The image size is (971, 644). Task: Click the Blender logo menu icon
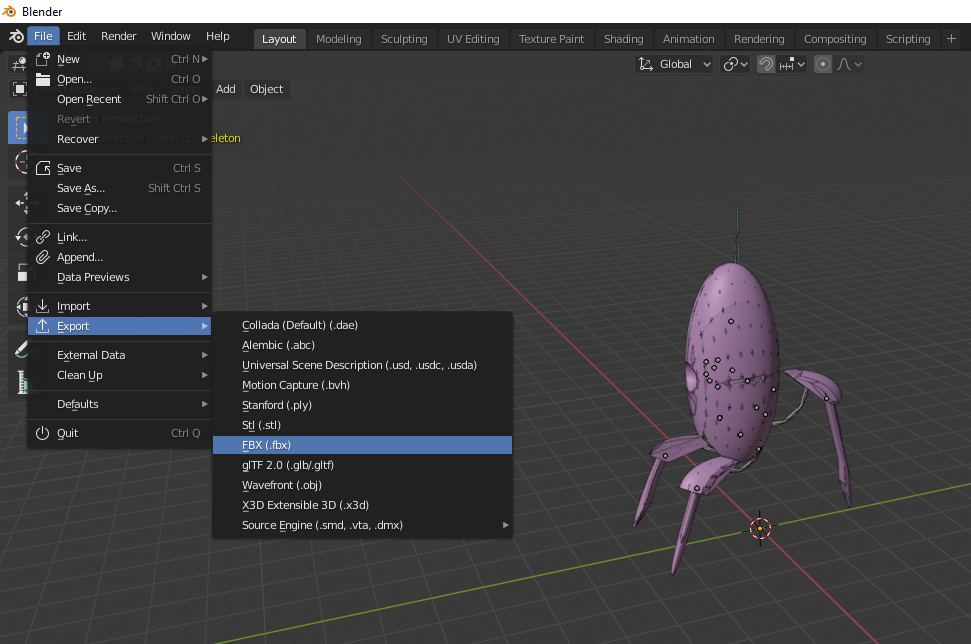click(16, 37)
